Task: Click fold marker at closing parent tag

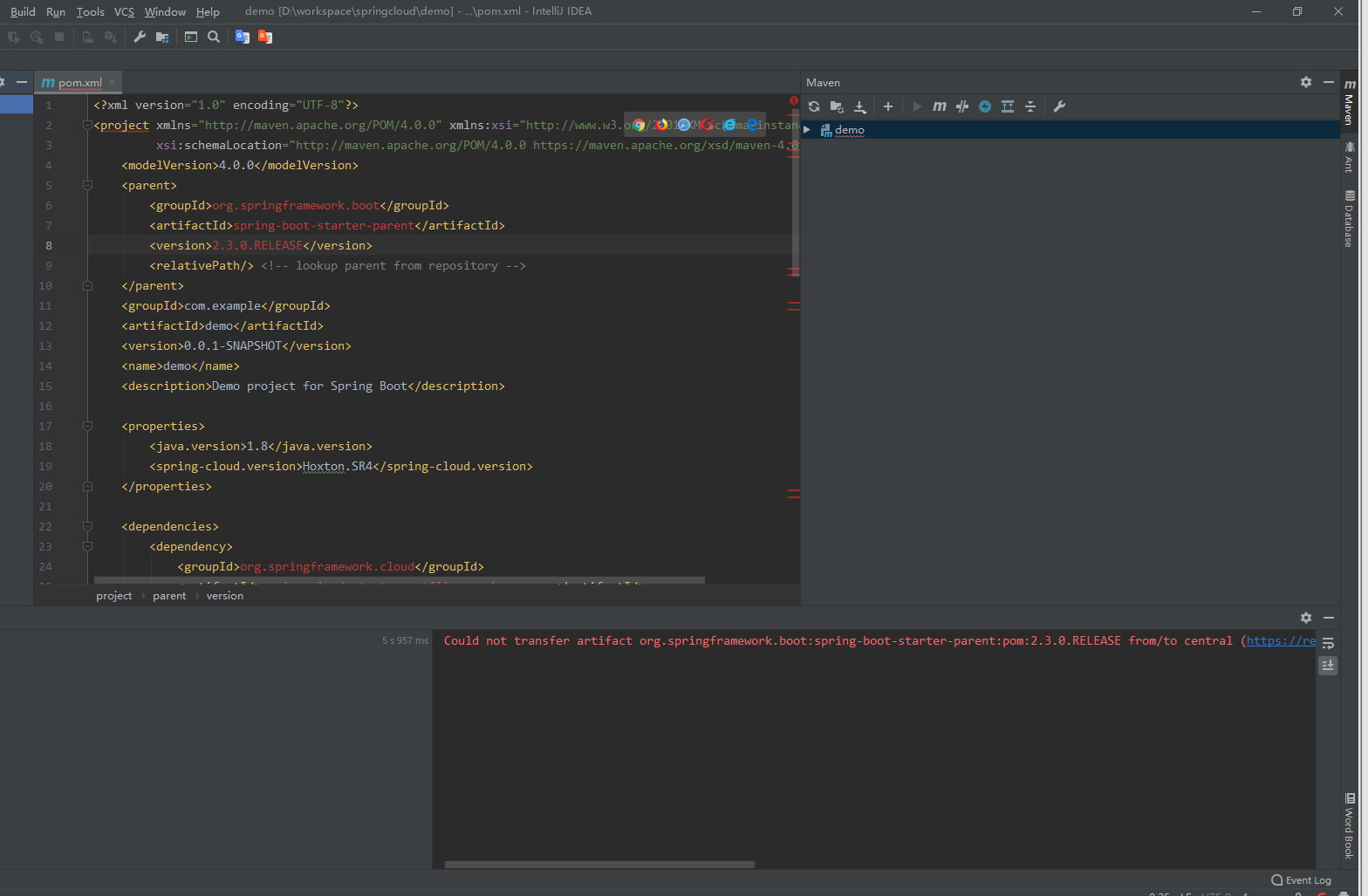Action: coord(87,285)
